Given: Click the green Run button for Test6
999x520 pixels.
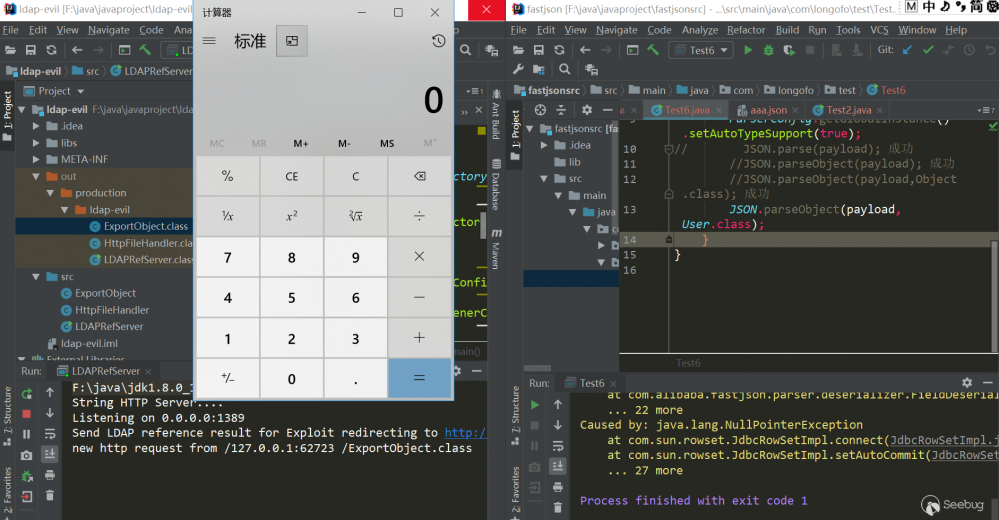Looking at the screenshot, I should point(748,50).
